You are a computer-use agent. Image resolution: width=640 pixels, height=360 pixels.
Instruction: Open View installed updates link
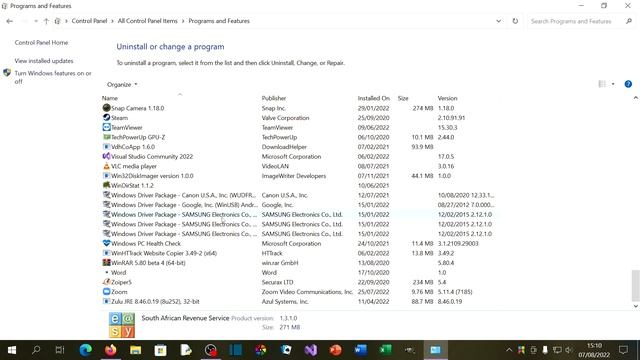coord(44,61)
